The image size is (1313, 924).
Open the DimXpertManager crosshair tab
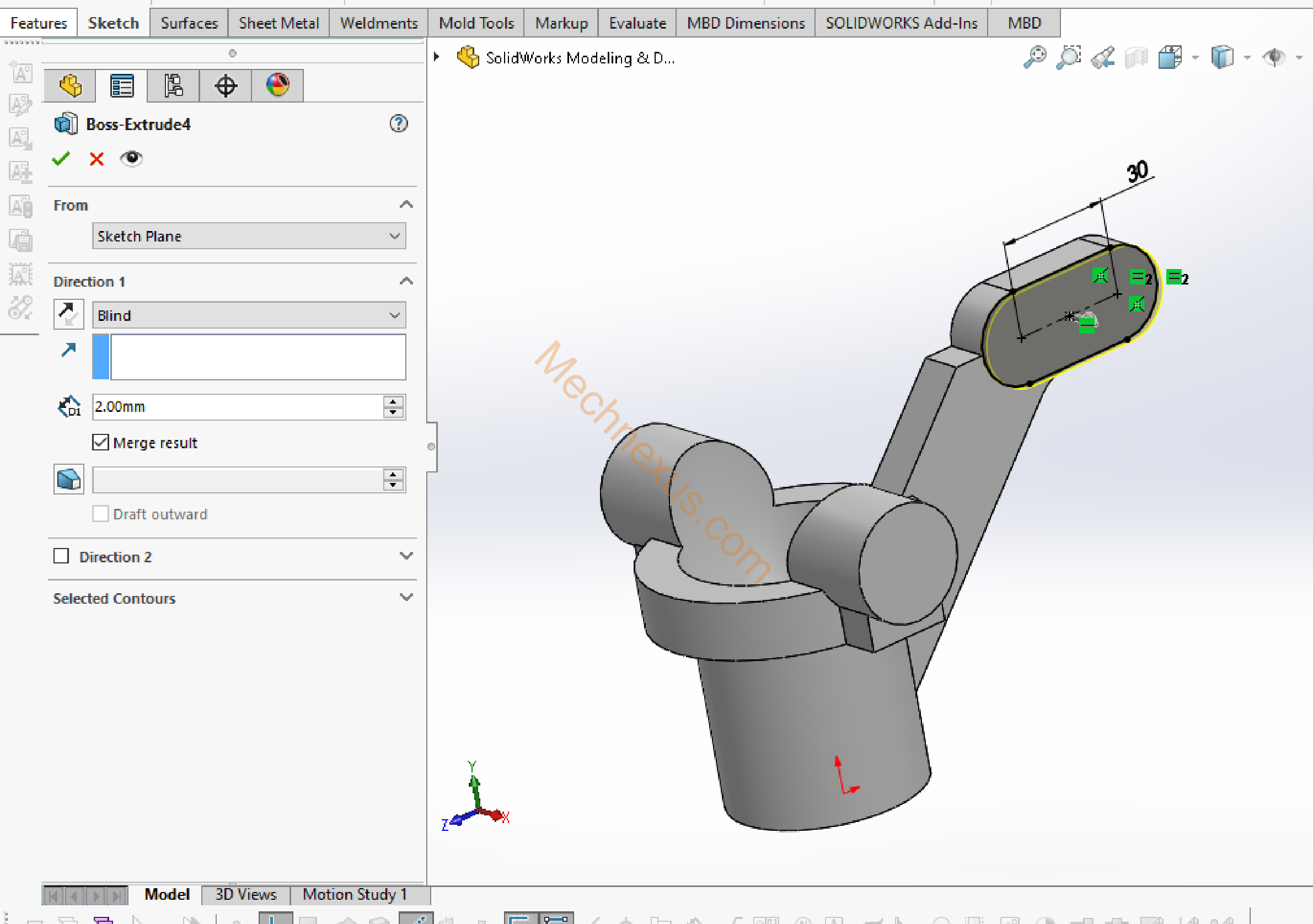click(x=226, y=87)
